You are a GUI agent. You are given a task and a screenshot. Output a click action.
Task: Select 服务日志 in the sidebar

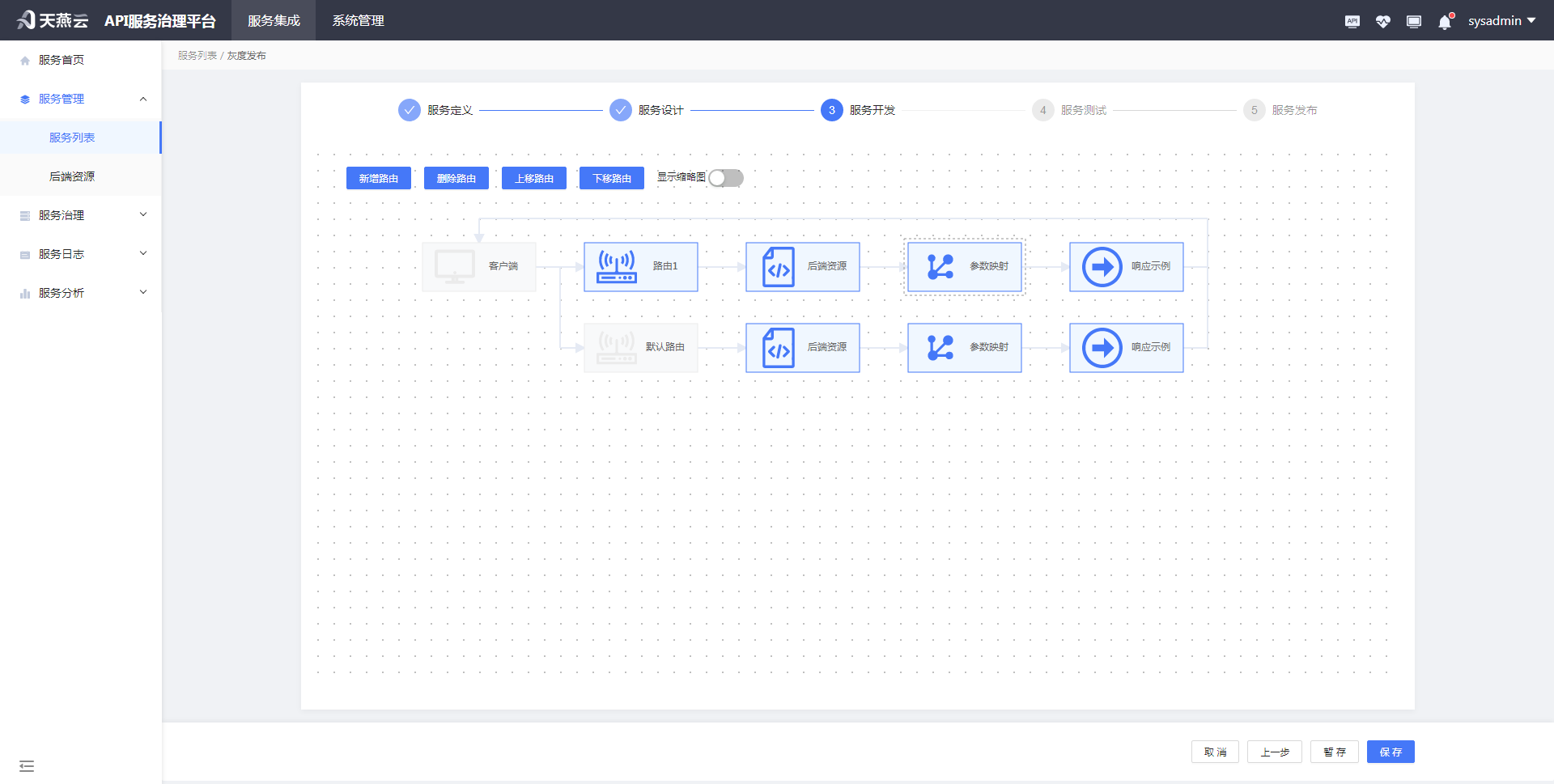tap(81, 253)
